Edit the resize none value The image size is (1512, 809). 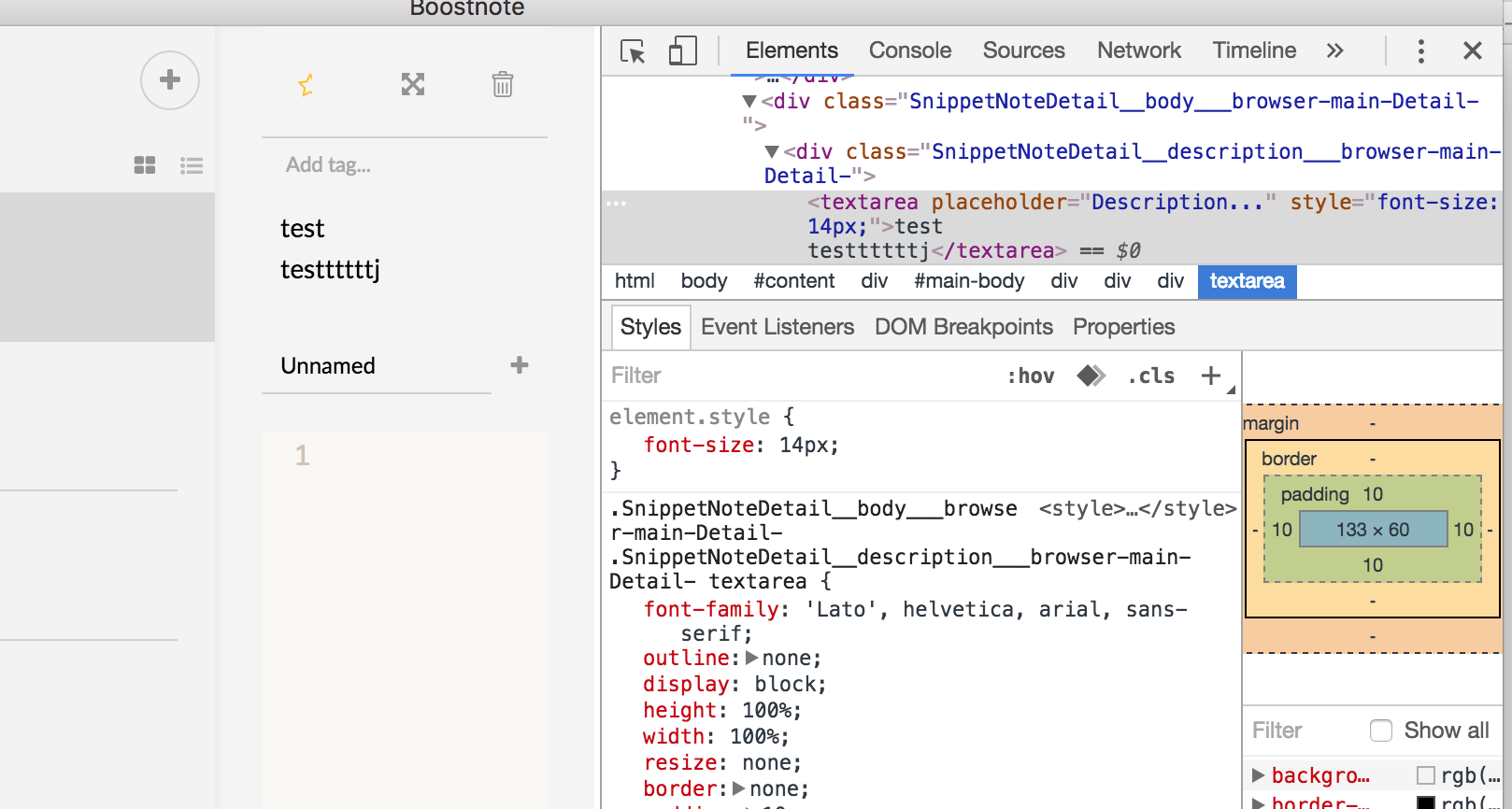pyautogui.click(x=768, y=762)
